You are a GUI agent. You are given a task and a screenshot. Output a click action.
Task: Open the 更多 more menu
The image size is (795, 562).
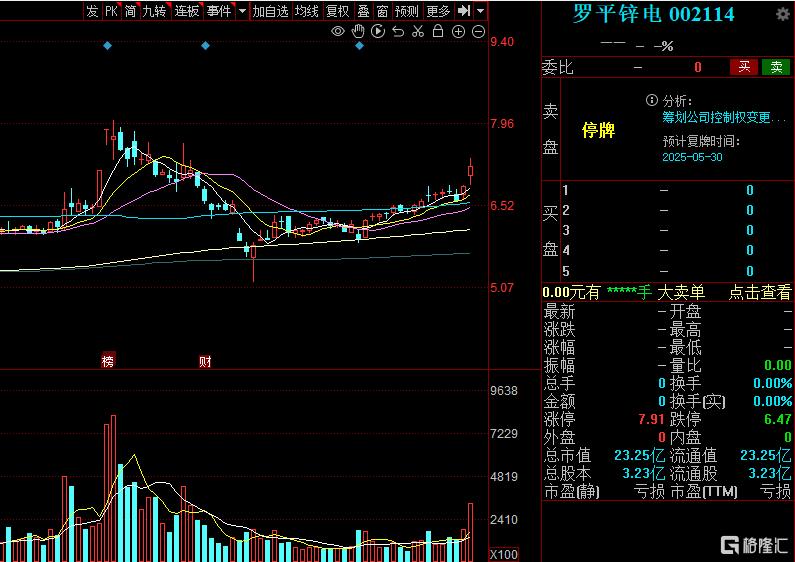438,11
